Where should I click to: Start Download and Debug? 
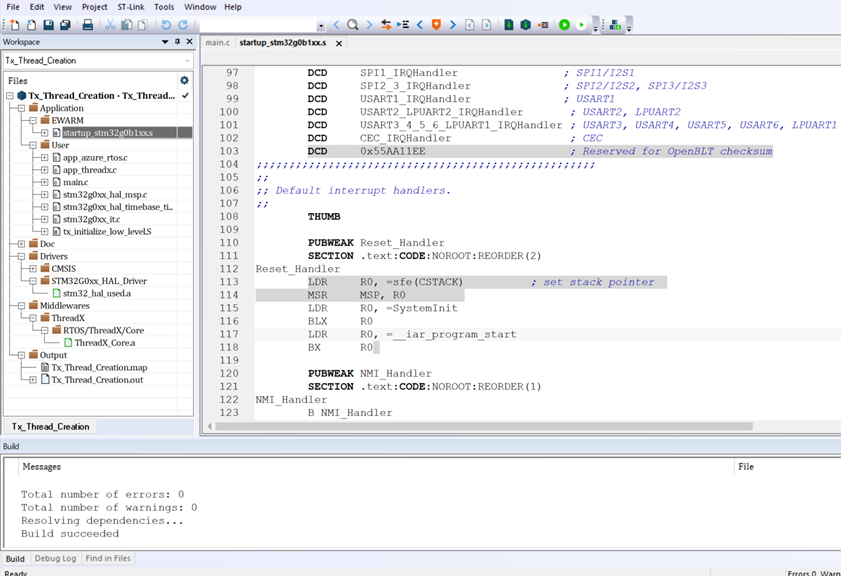point(564,25)
